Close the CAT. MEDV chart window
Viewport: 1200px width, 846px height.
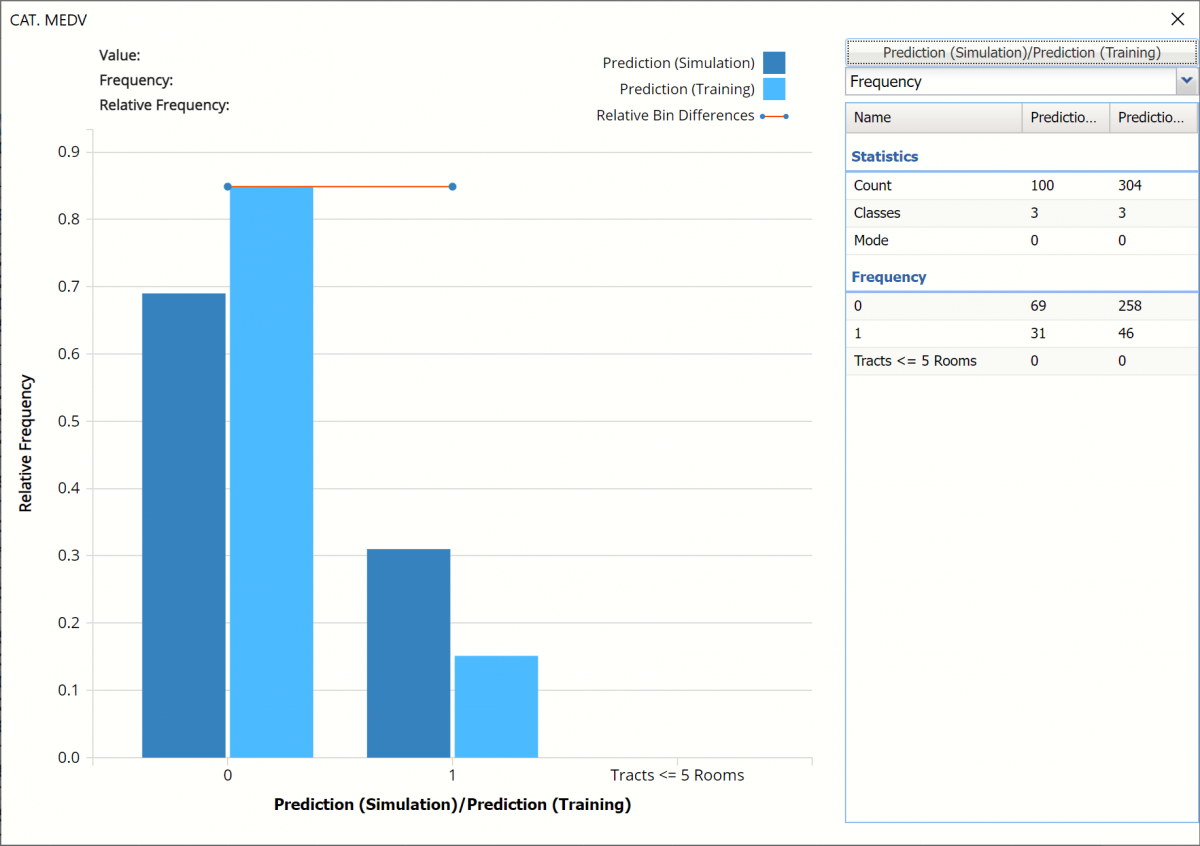[1176, 19]
